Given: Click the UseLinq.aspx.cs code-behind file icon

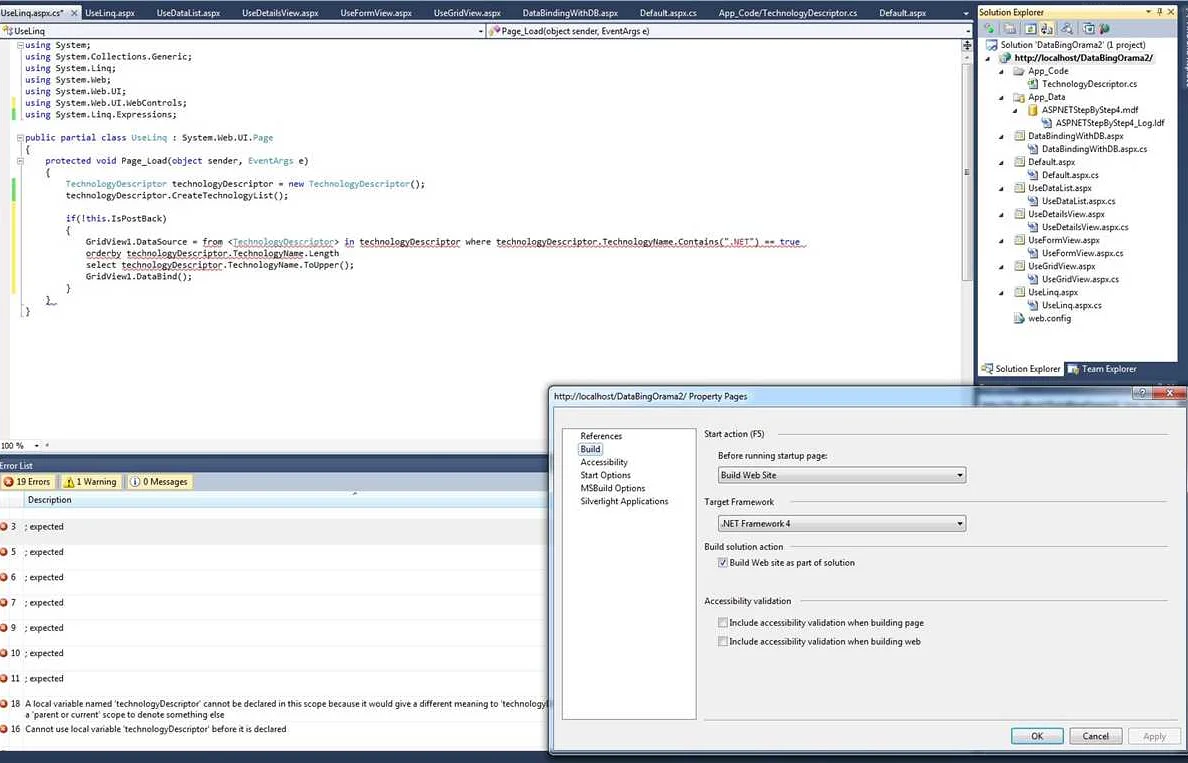Looking at the screenshot, I should click(1033, 305).
